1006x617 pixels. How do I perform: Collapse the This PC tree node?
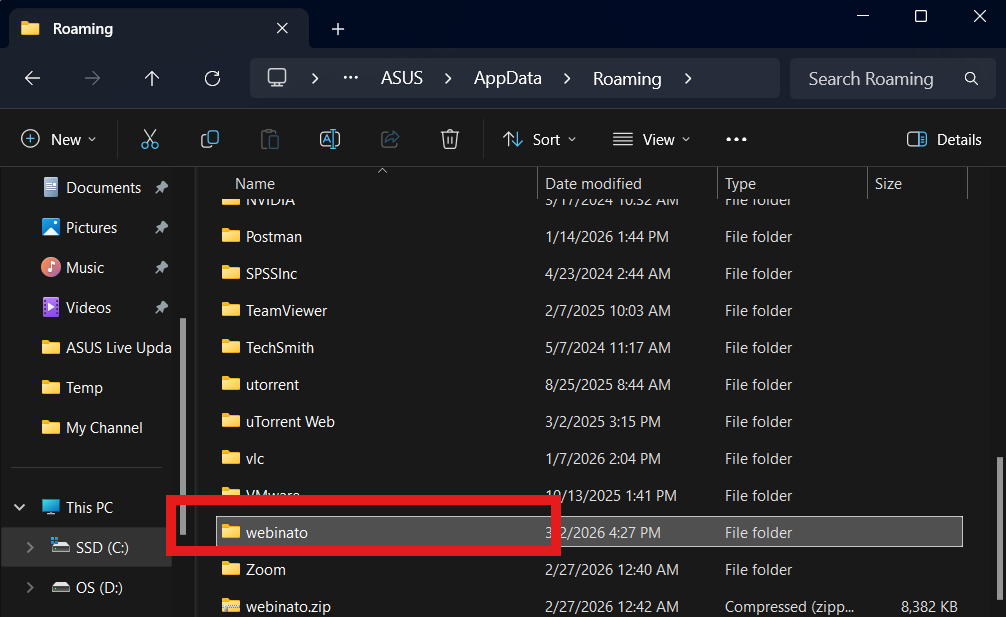[20, 507]
